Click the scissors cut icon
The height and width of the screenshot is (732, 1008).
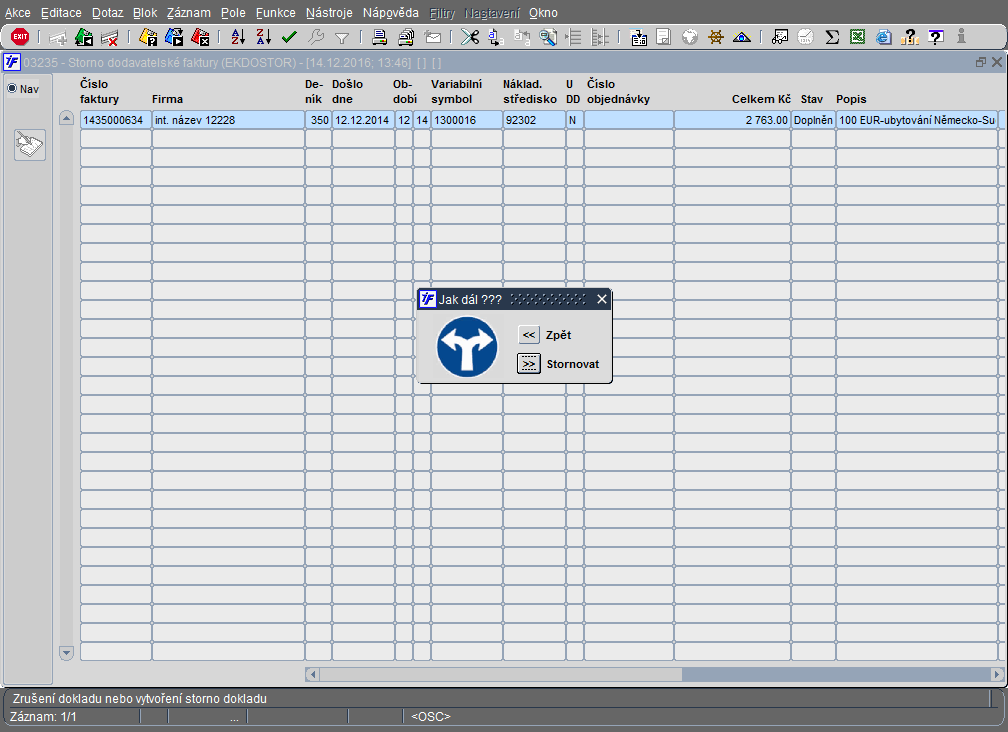pyautogui.click(x=469, y=37)
